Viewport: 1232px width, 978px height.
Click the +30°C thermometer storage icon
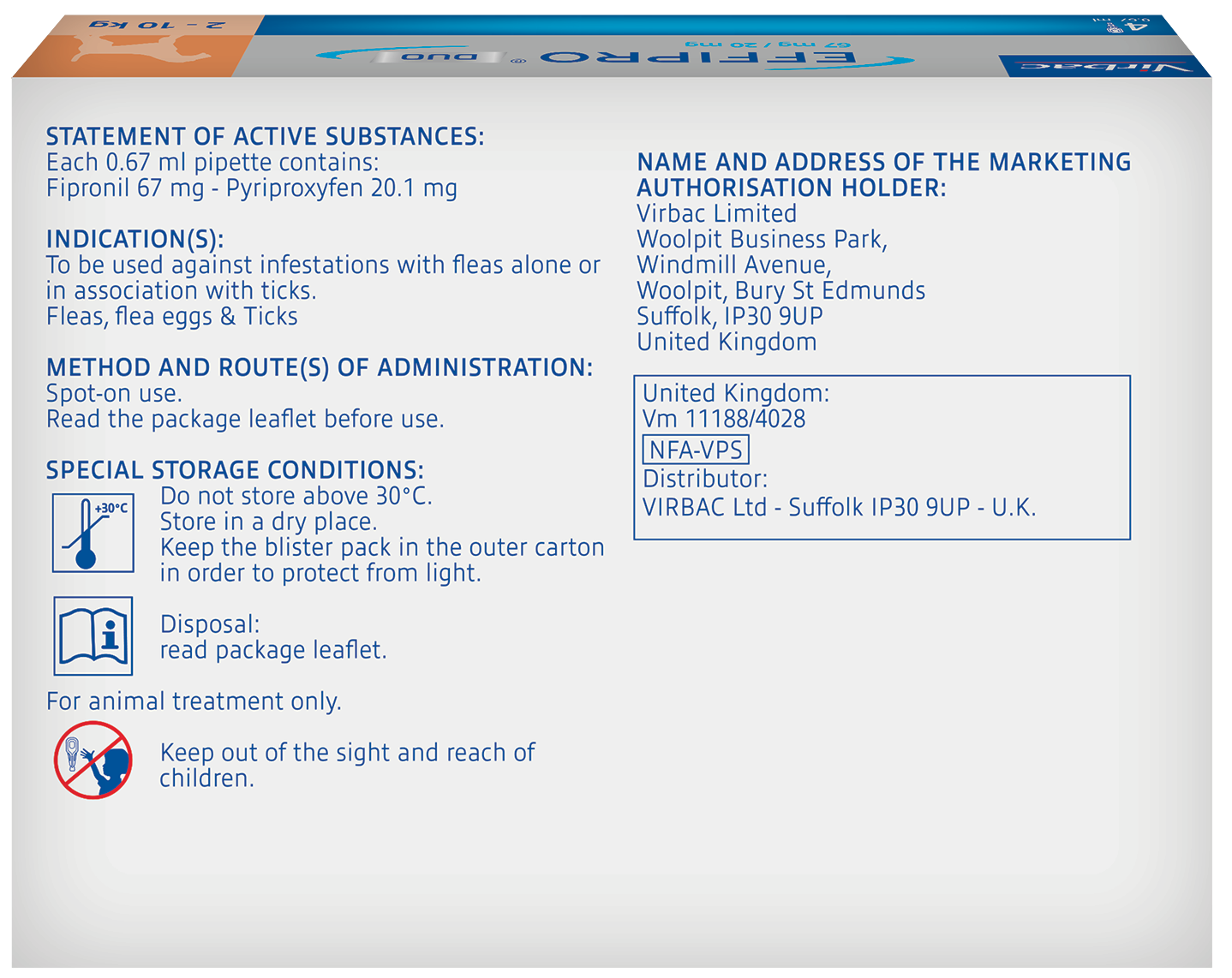coord(93,533)
